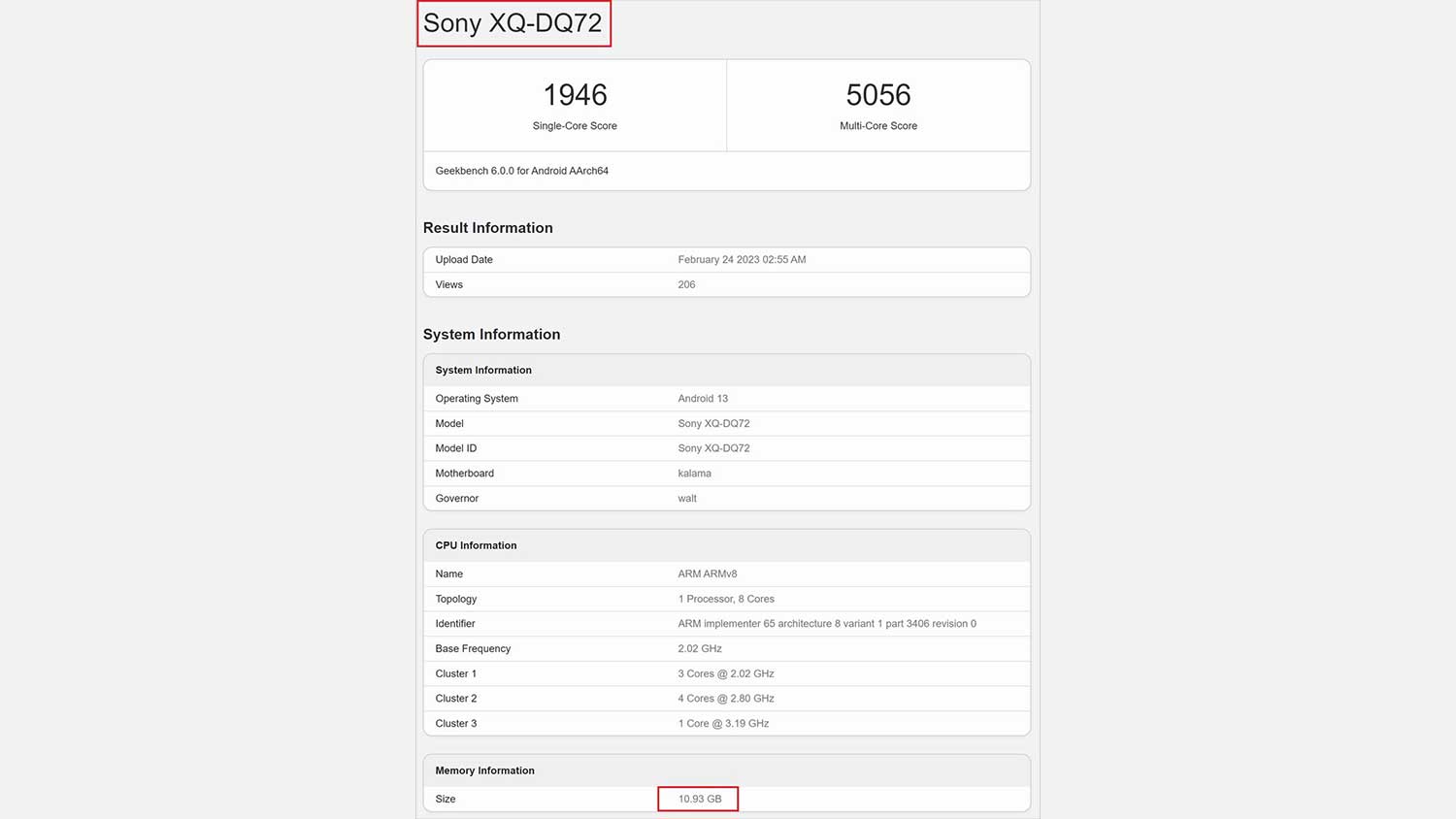Image resolution: width=1456 pixels, height=819 pixels.
Task: Click the kalama motherboard value
Action: click(694, 474)
